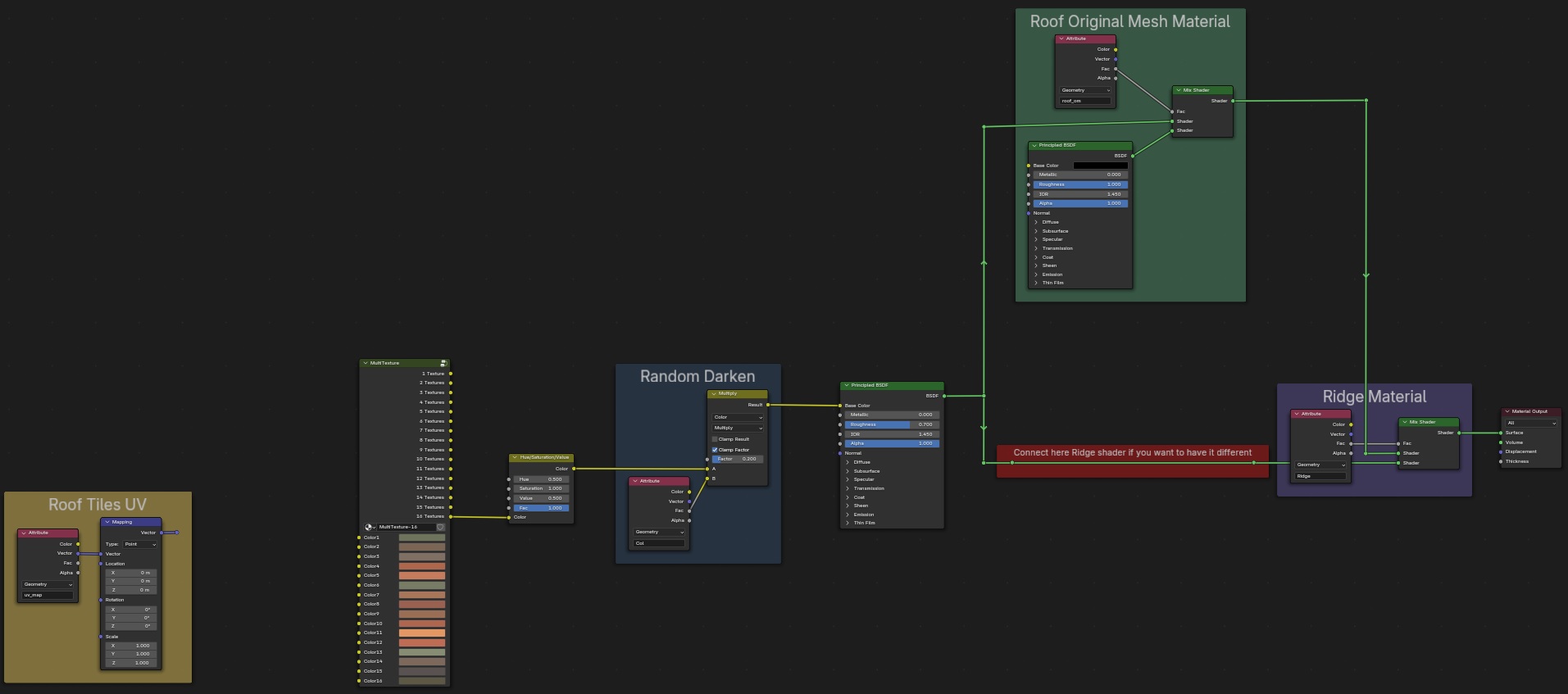1568x694 pixels.
Task: Click the BSDF output socket of the roof tiles Principled BSDF
Action: pyautogui.click(x=944, y=396)
